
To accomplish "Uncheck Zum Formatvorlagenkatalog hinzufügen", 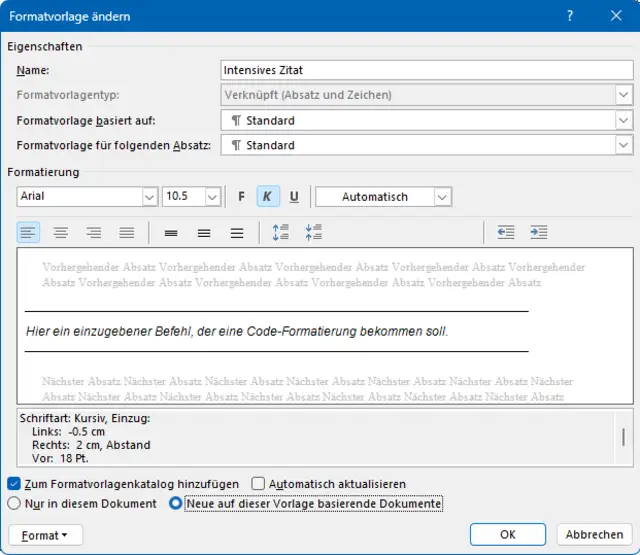I will pyautogui.click(x=14, y=484).
